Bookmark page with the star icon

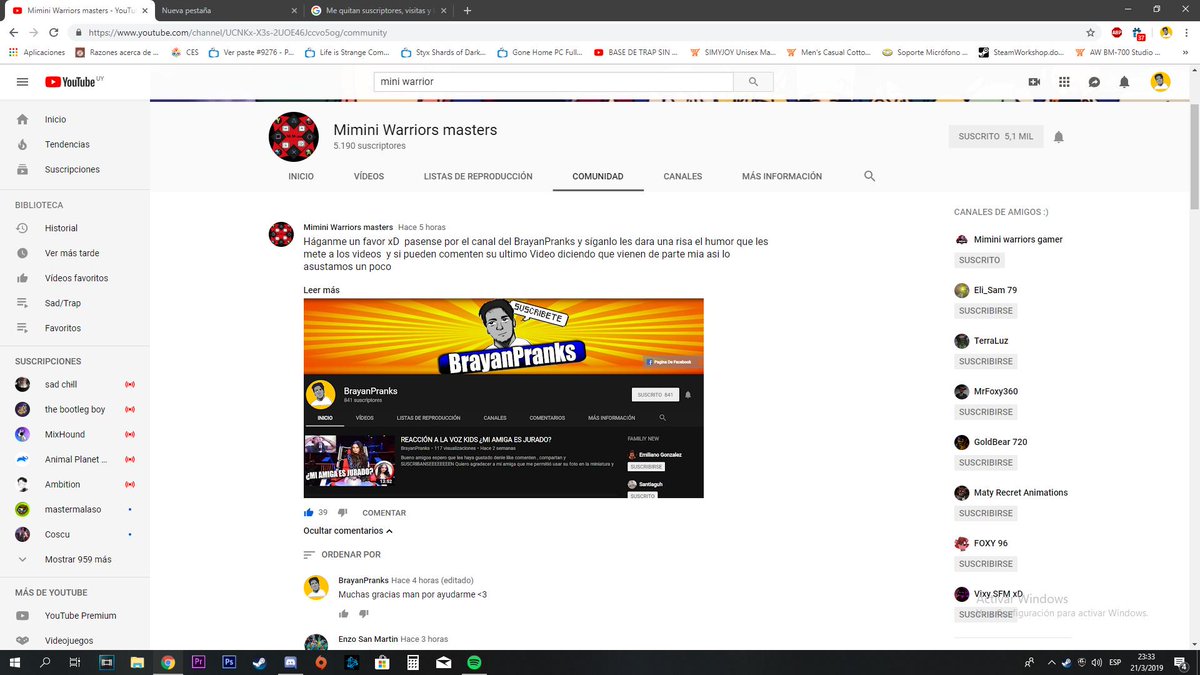click(1090, 32)
